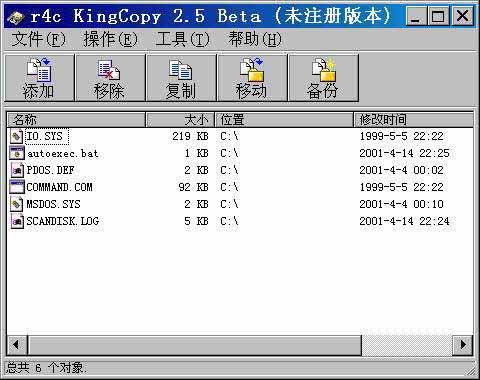Select the PDOS.DEF file name
Image resolution: width=480 pixels, height=380 pixels.
click(50, 170)
